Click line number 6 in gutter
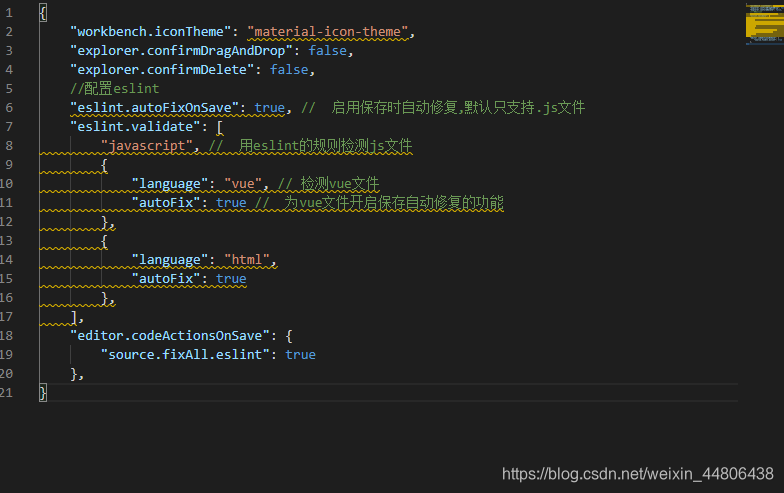This screenshot has height=493, width=784. pyautogui.click(x=9, y=108)
